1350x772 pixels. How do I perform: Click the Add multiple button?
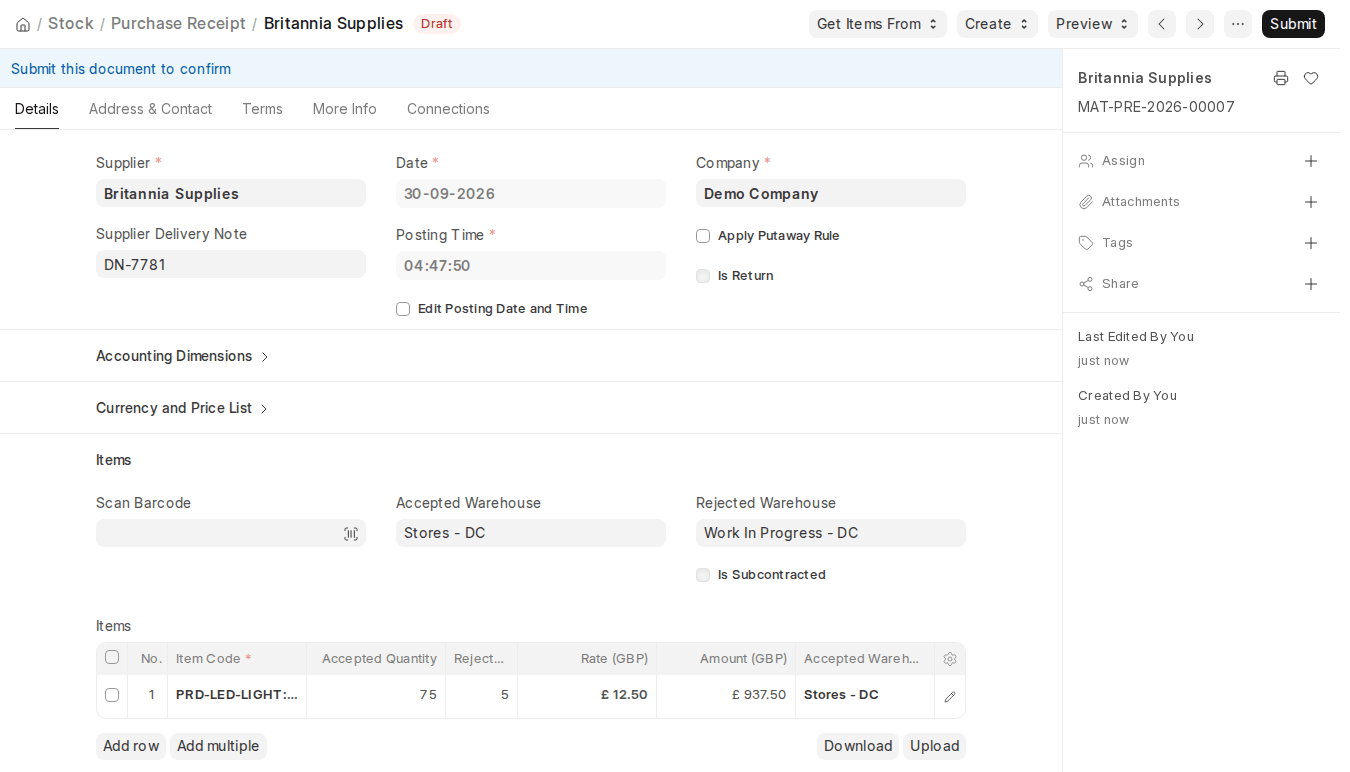(218, 746)
